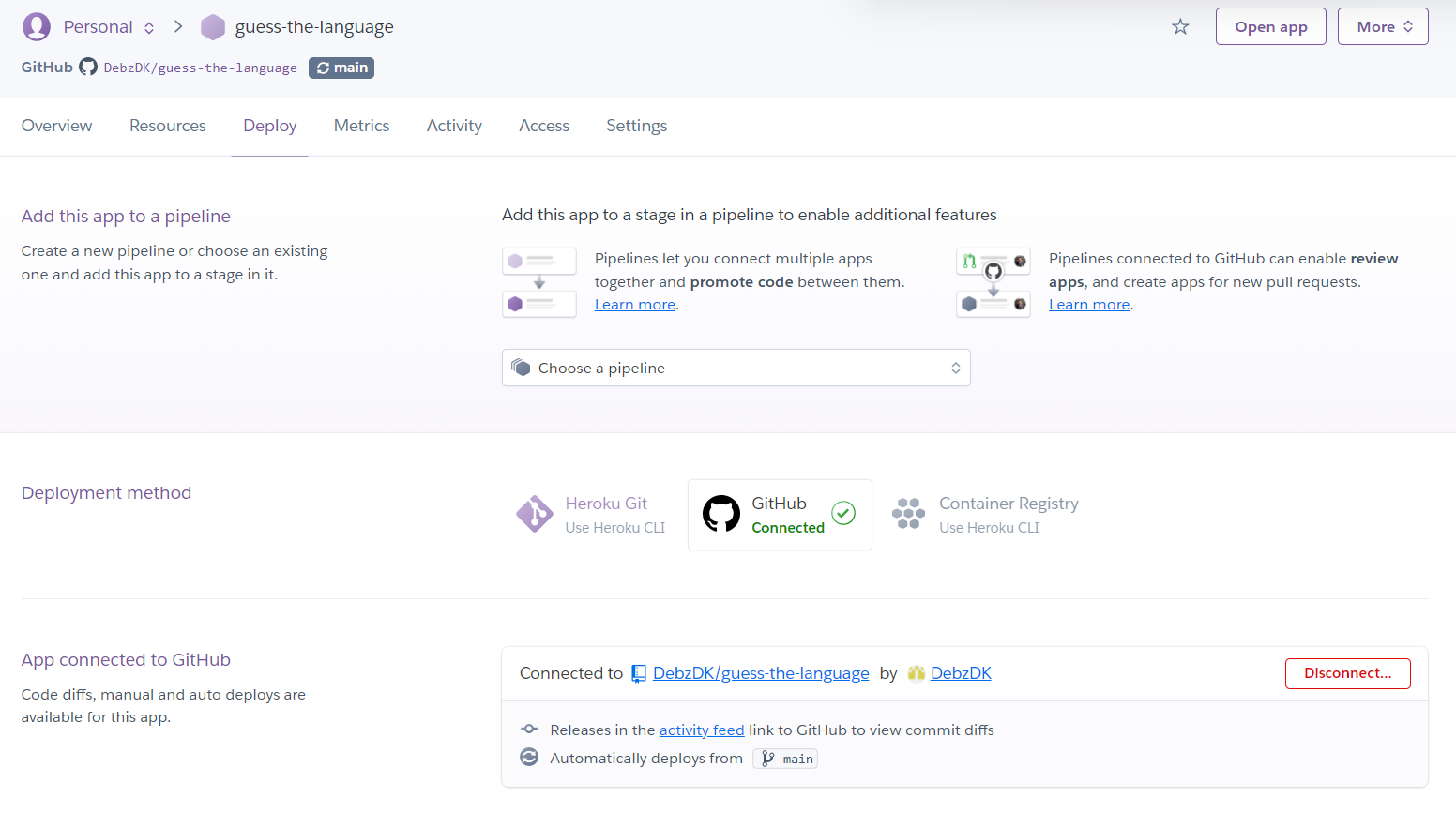Image resolution: width=1456 pixels, height=813 pixels.
Task: Click the guess-the-language app name breadcrumb
Action: click(314, 27)
